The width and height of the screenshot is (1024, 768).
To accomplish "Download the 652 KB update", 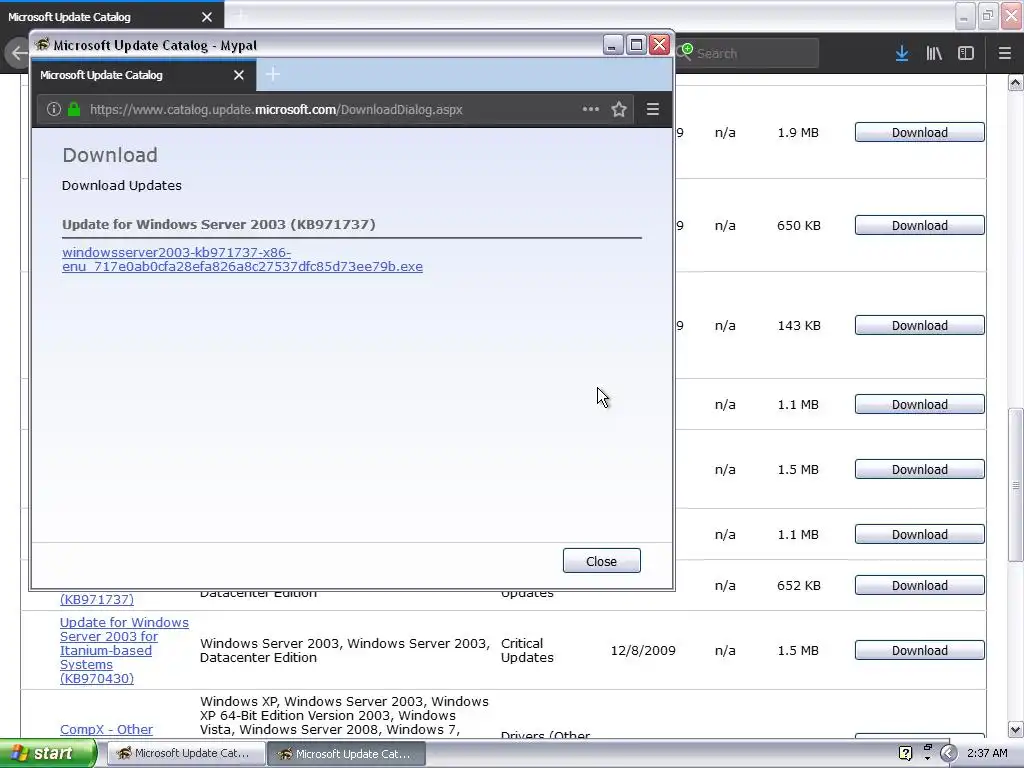I will tap(920, 585).
